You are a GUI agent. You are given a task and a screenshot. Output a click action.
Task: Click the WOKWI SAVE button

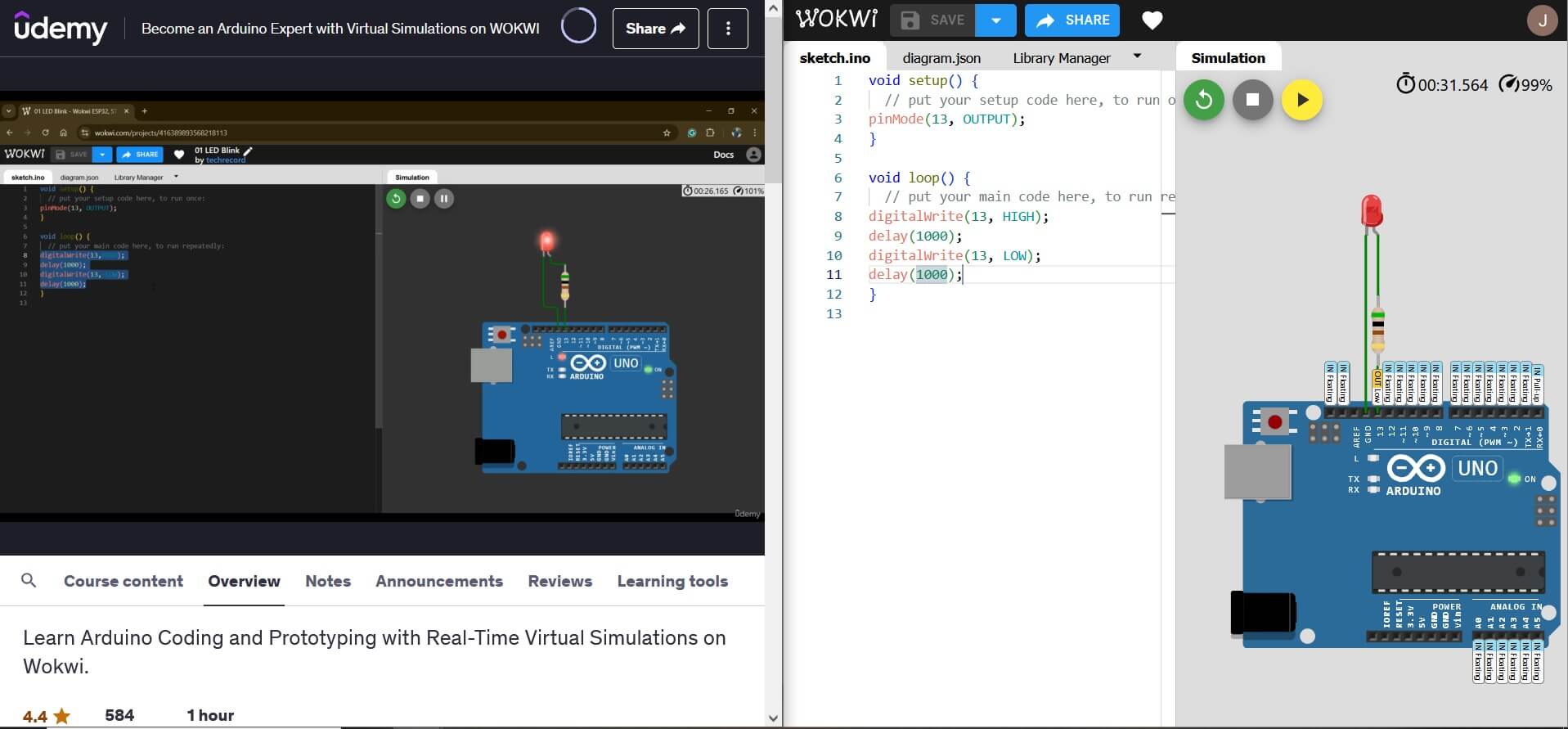coord(932,20)
